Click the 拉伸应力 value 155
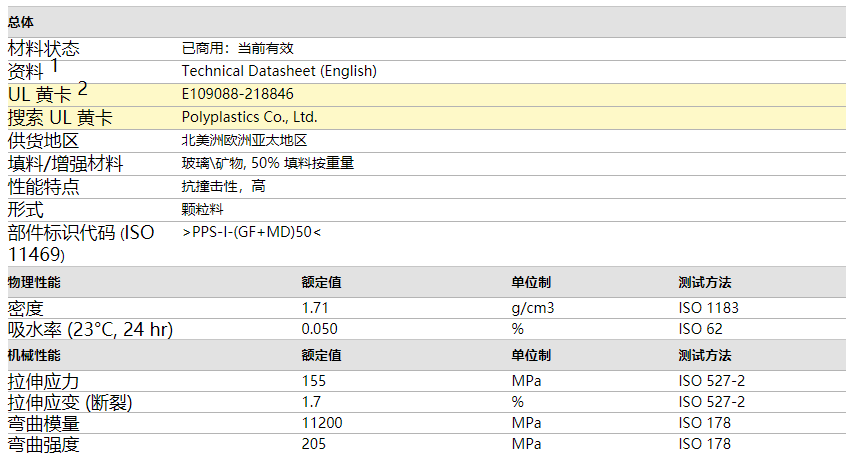The height and width of the screenshot is (462, 847). click(314, 381)
